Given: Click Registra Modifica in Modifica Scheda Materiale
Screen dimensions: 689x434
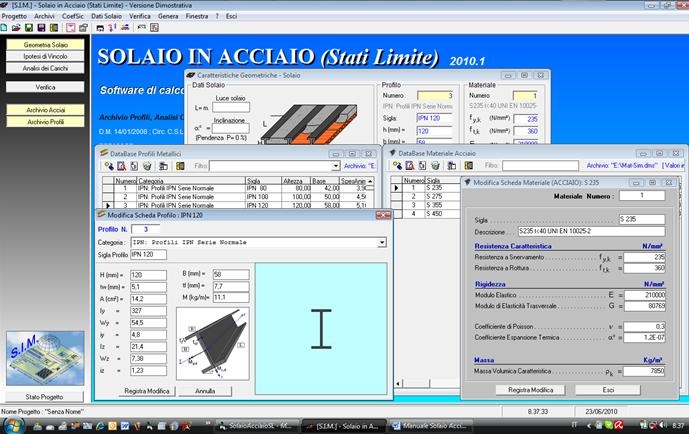Looking at the screenshot, I should point(530,390).
